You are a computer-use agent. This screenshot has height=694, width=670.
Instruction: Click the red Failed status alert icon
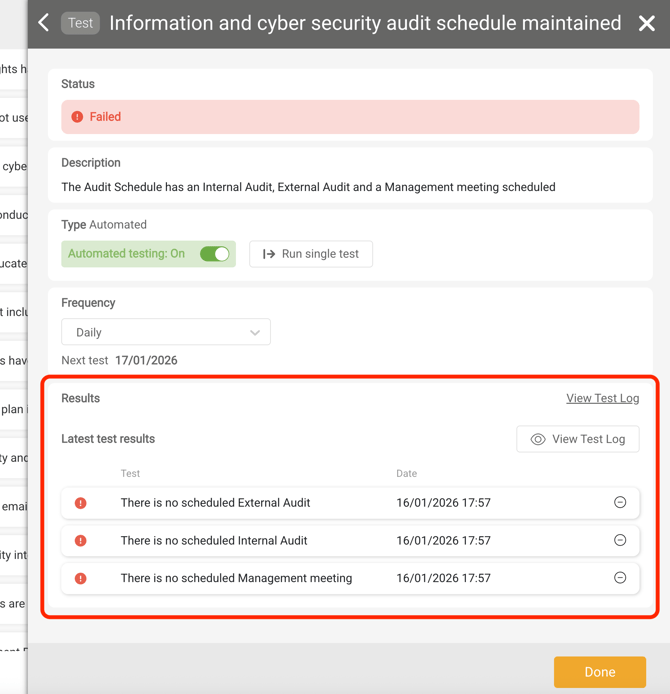[77, 117]
